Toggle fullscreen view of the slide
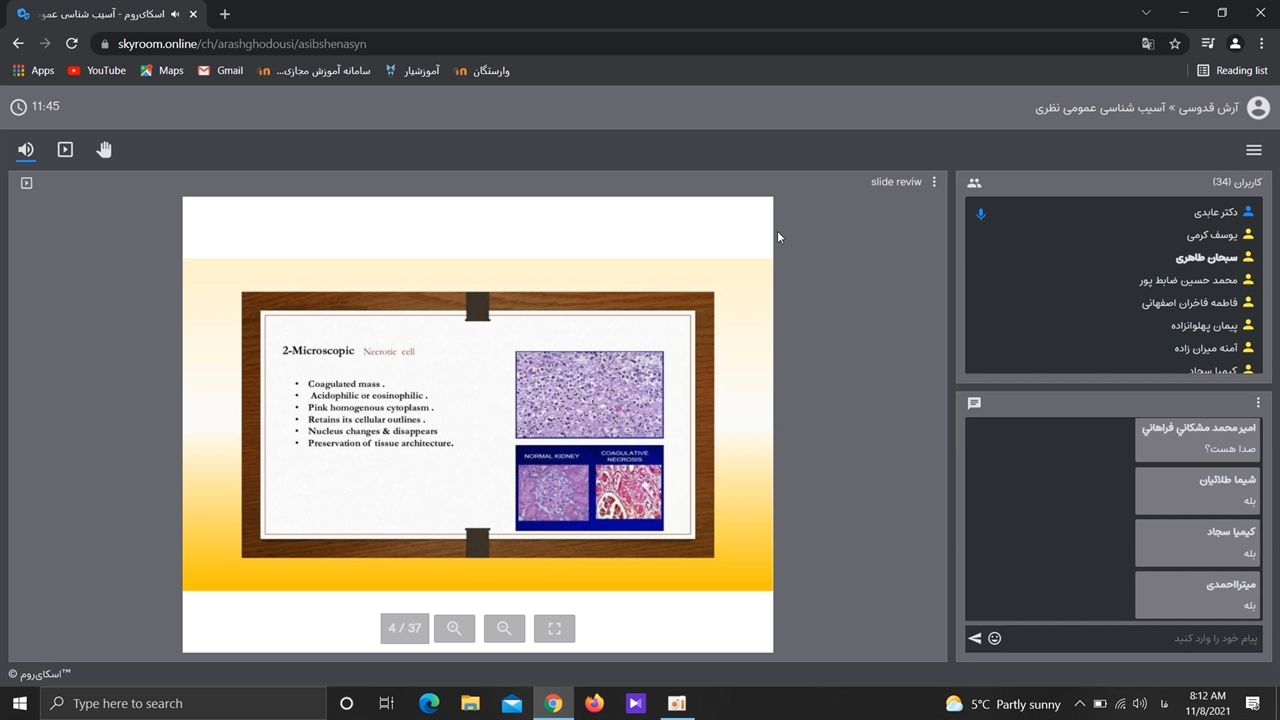The width and height of the screenshot is (1280, 720). (x=554, y=628)
